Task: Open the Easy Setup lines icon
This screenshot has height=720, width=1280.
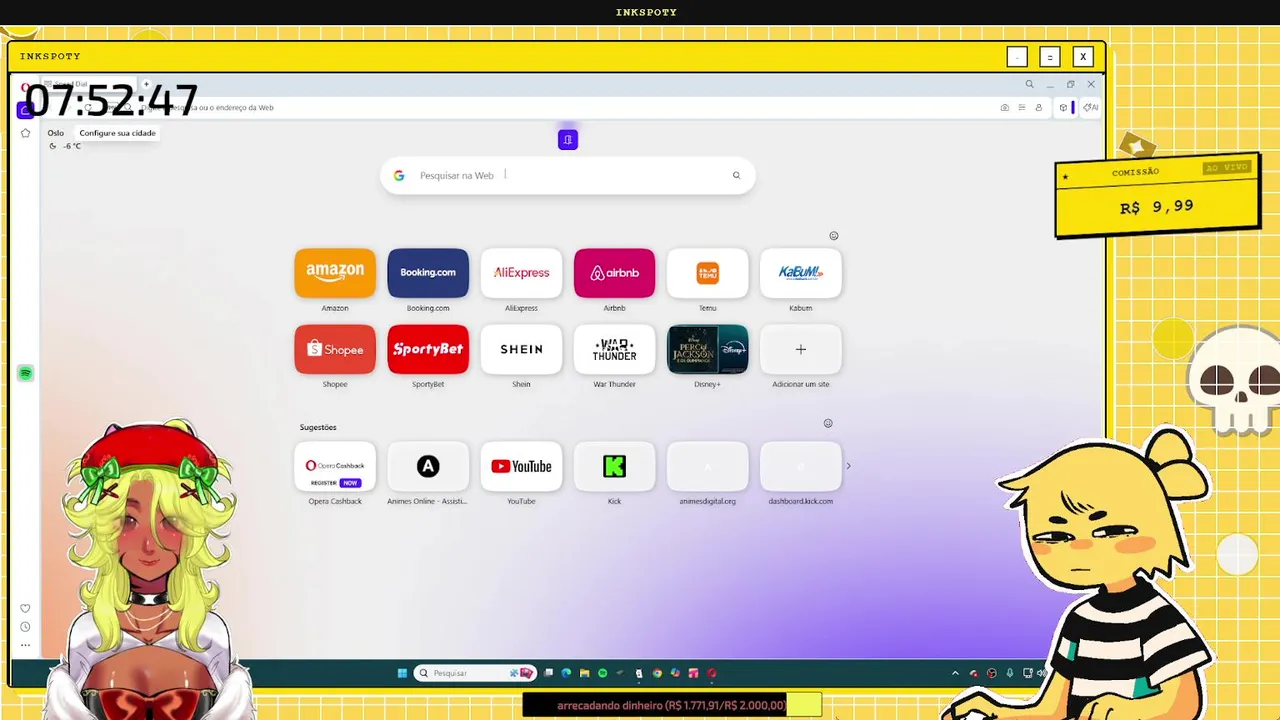Action: 1022,107
